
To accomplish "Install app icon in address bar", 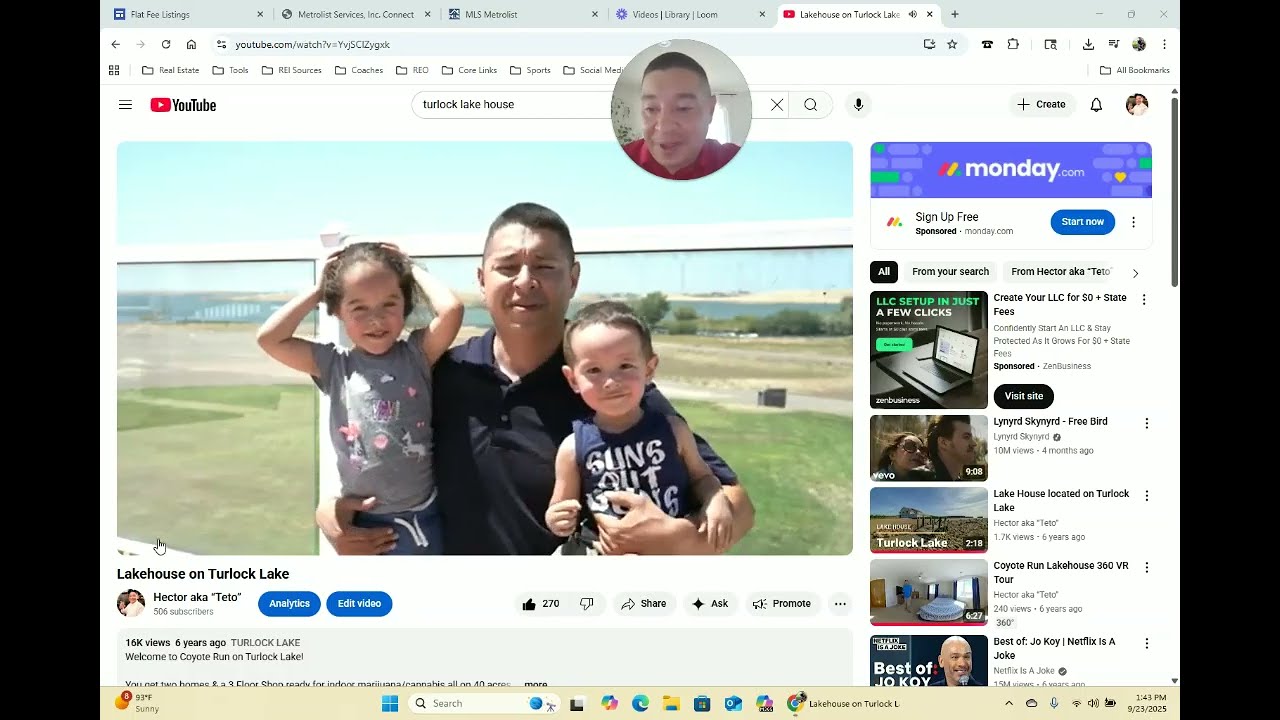I will (x=930, y=44).
